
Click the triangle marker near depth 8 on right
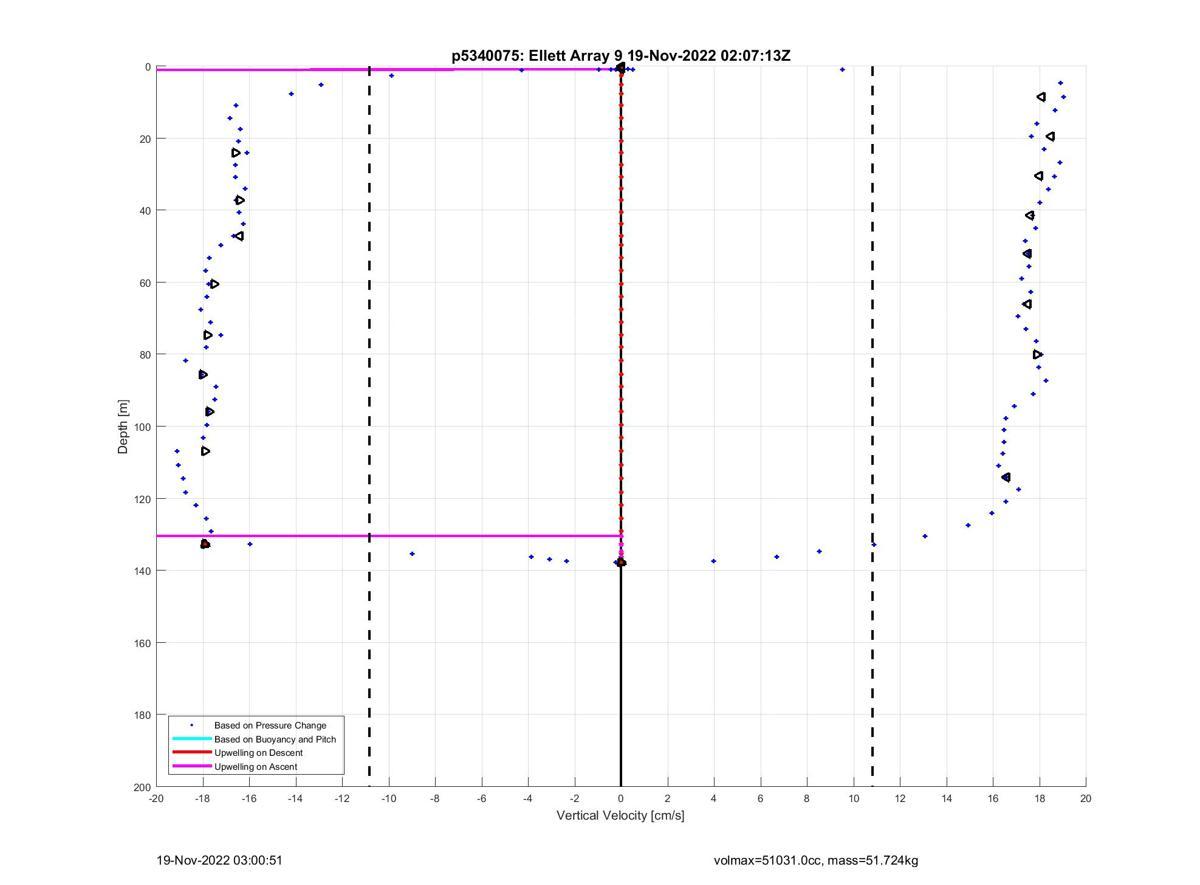(x=1041, y=97)
